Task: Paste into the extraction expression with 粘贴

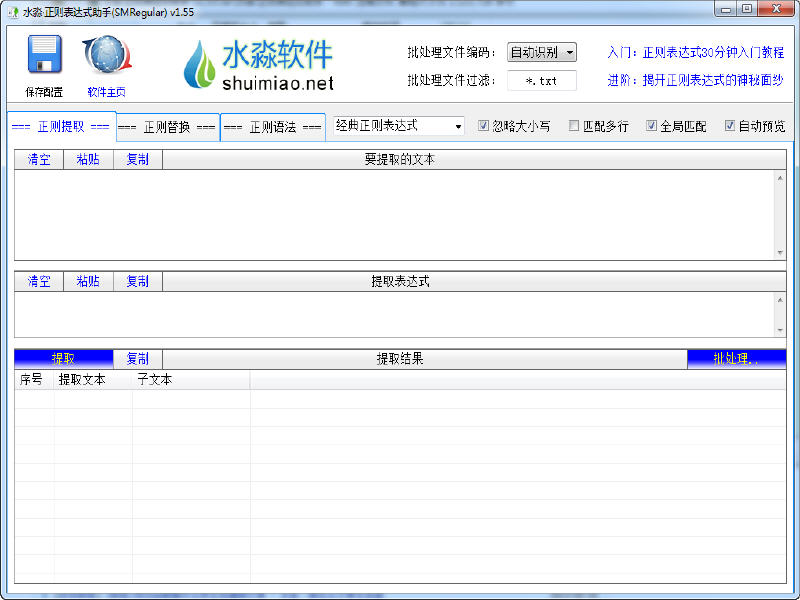Action: (88, 281)
